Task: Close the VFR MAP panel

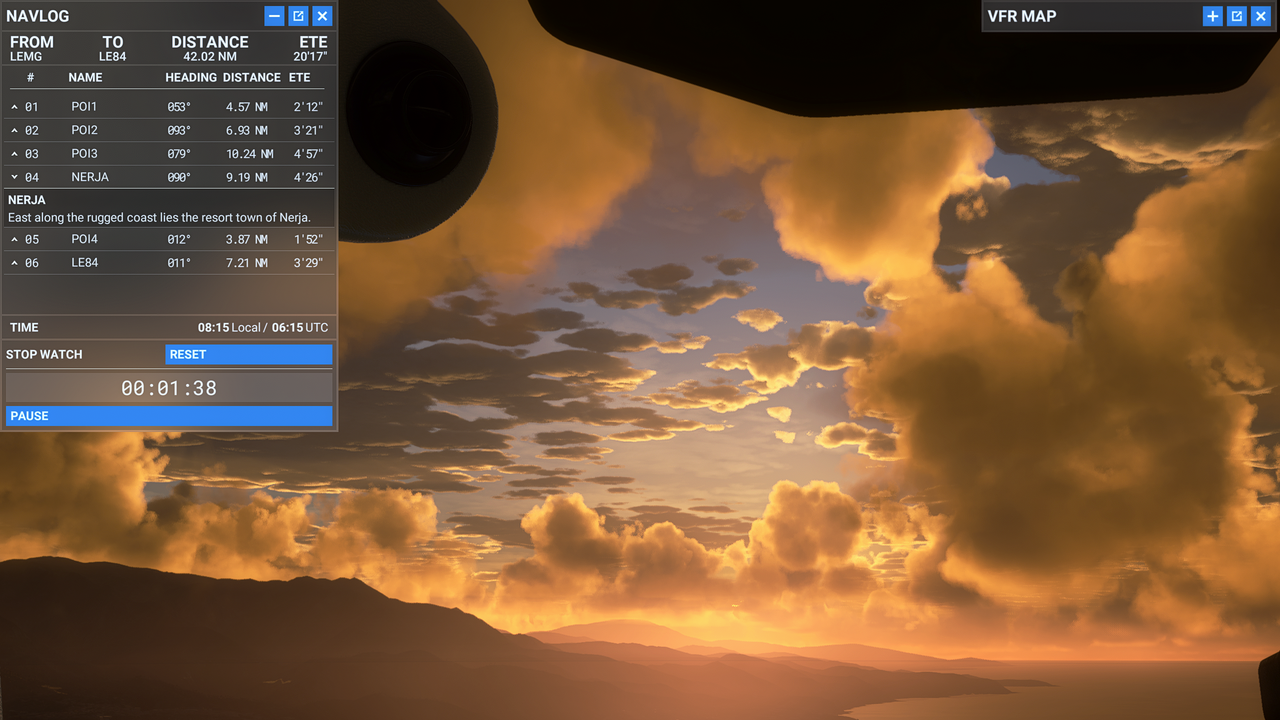Action: click(1260, 16)
